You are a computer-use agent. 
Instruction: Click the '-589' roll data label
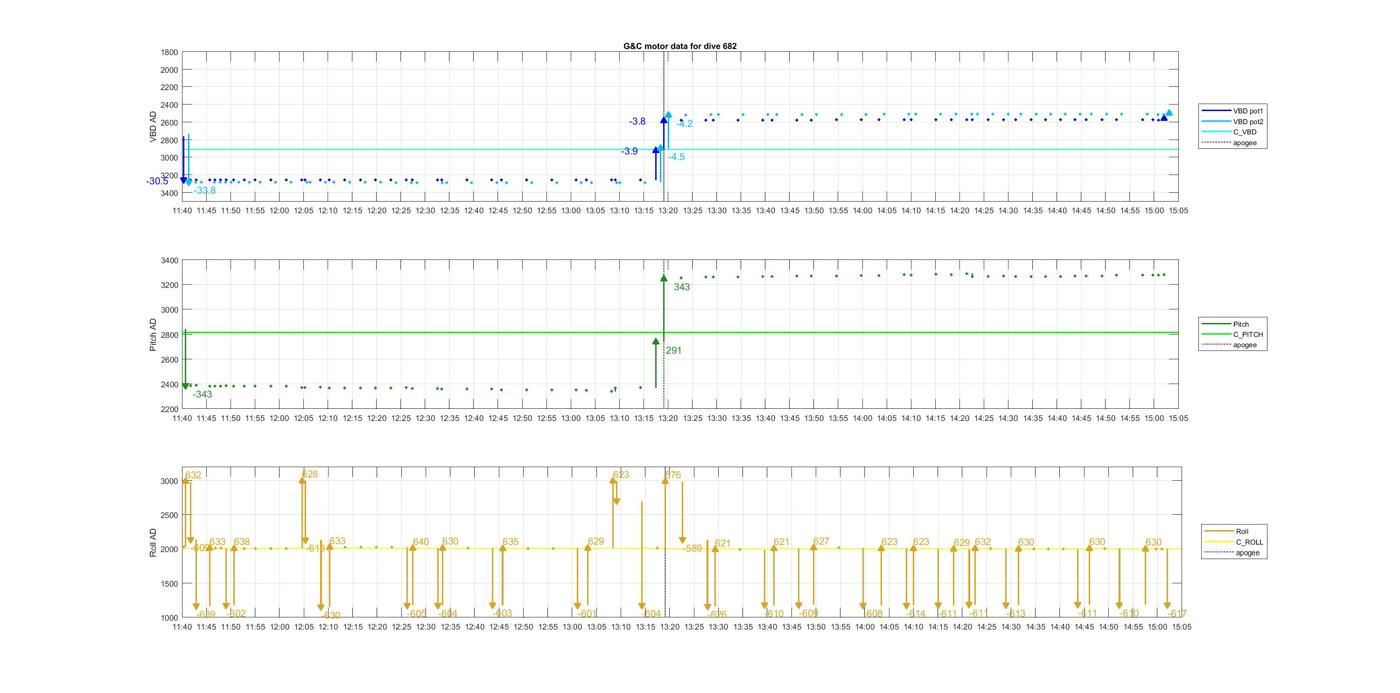[x=693, y=548]
